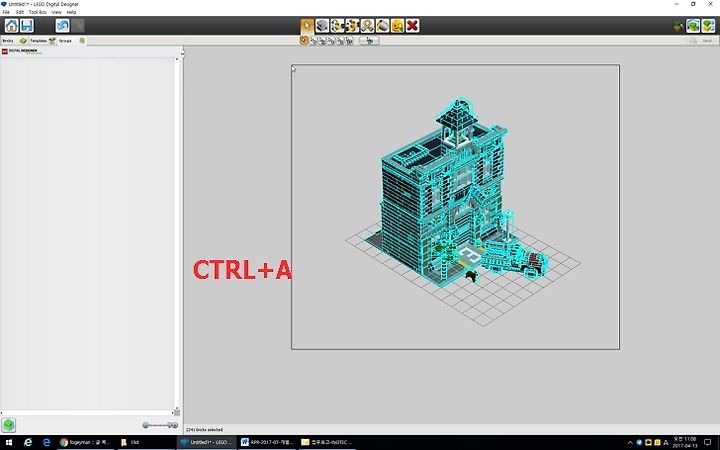Select the Paint bucket tool
The width and height of the screenshot is (720, 450).
tap(382, 26)
